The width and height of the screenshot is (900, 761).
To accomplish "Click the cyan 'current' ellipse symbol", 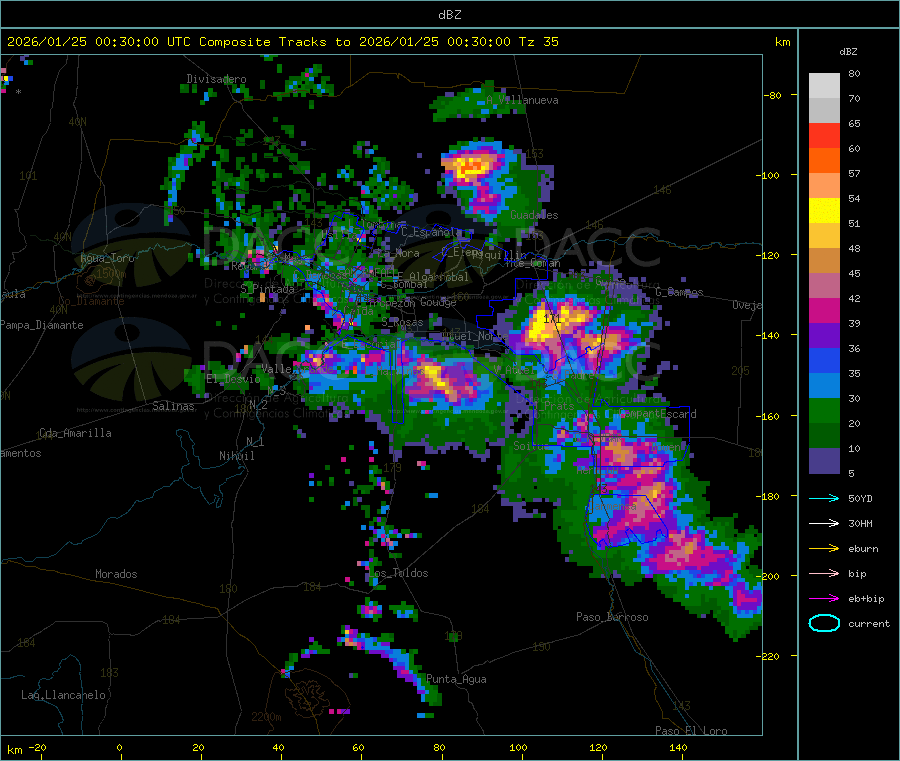I will 824,623.
